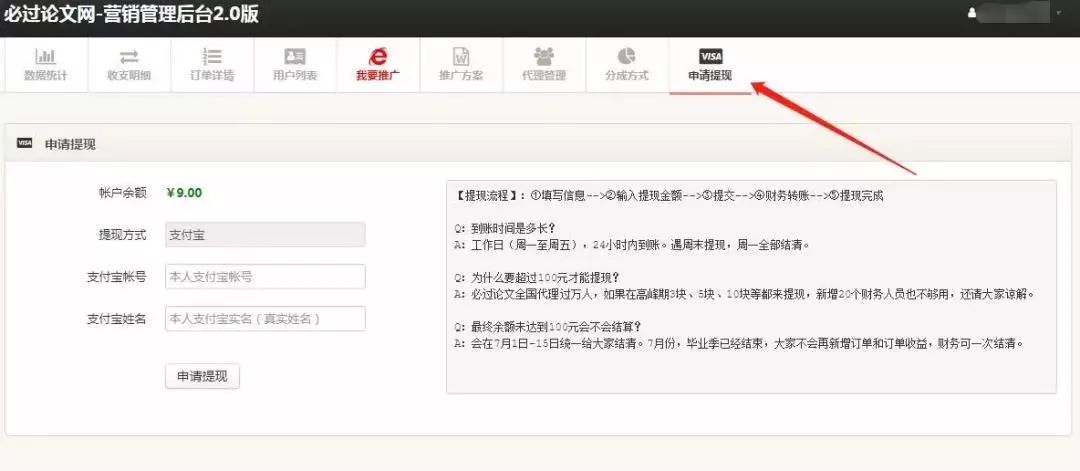
Task: Click the 申请提现 submit button
Action: [x=202, y=376]
